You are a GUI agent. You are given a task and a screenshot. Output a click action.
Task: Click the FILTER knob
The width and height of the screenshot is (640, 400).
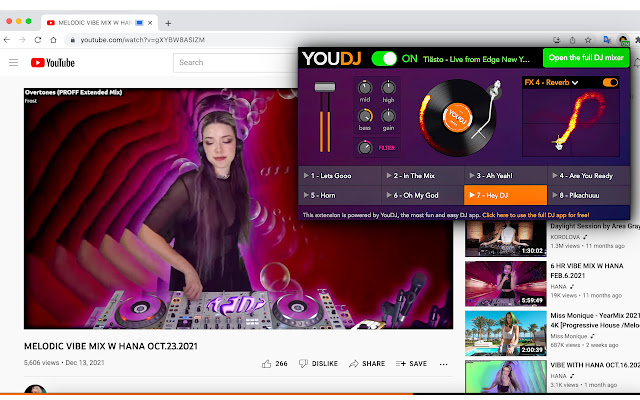364,147
